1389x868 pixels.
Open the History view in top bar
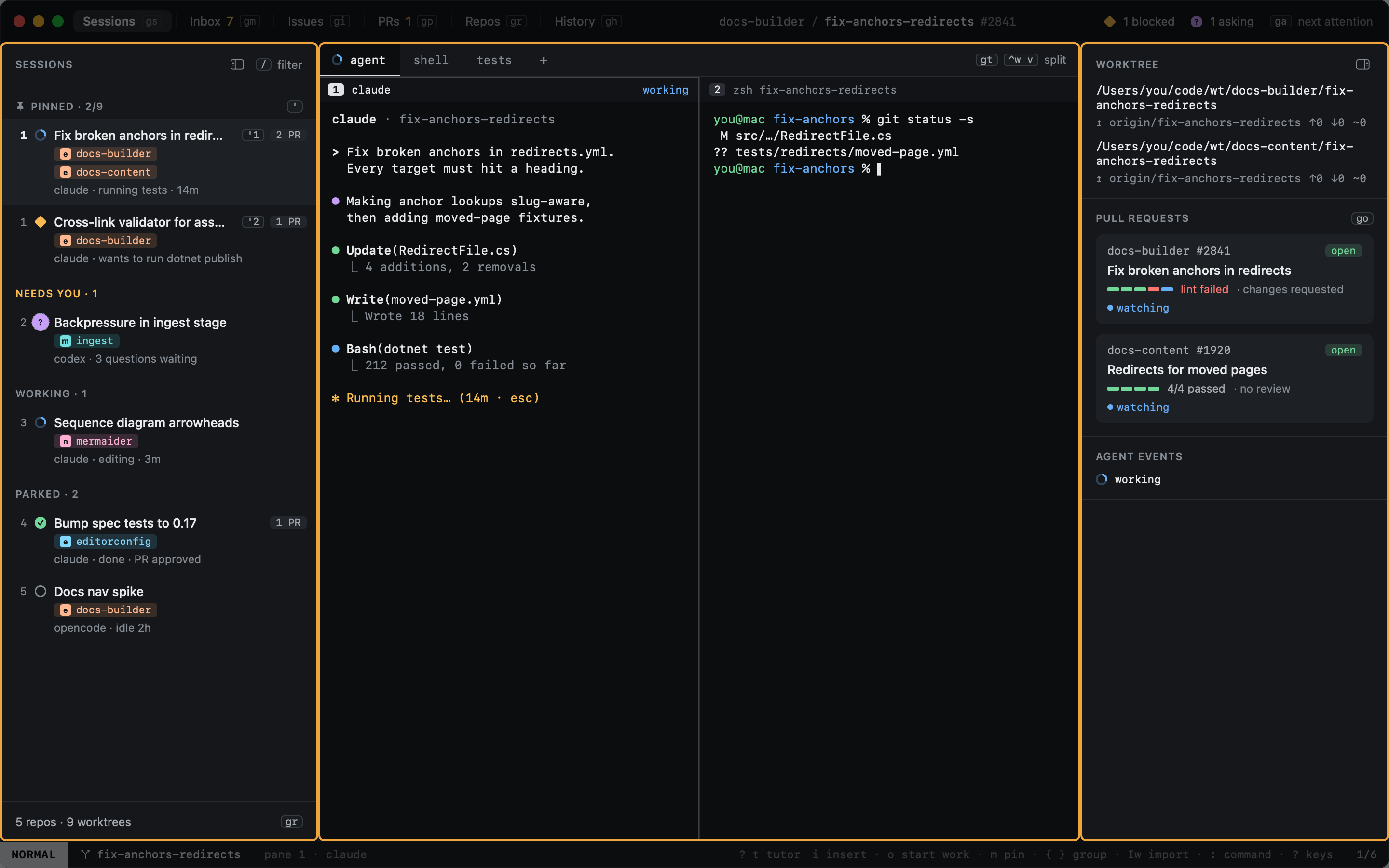(588, 21)
